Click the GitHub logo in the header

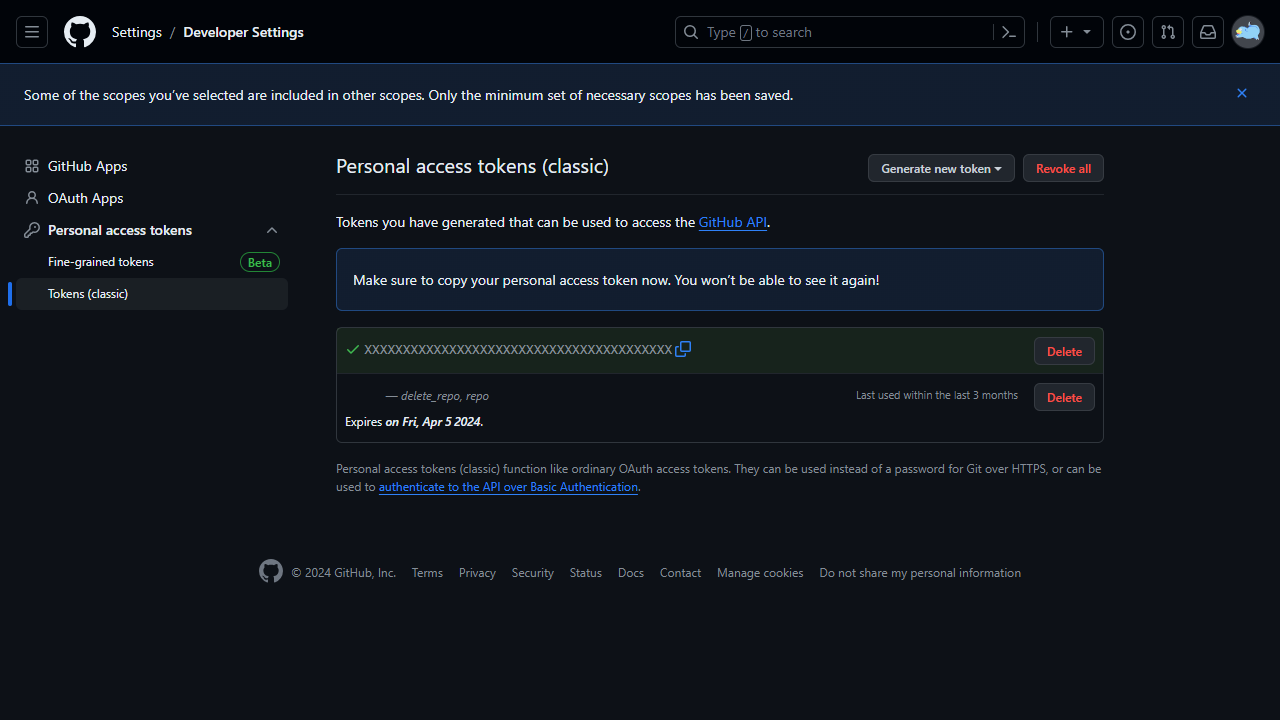coord(79,31)
